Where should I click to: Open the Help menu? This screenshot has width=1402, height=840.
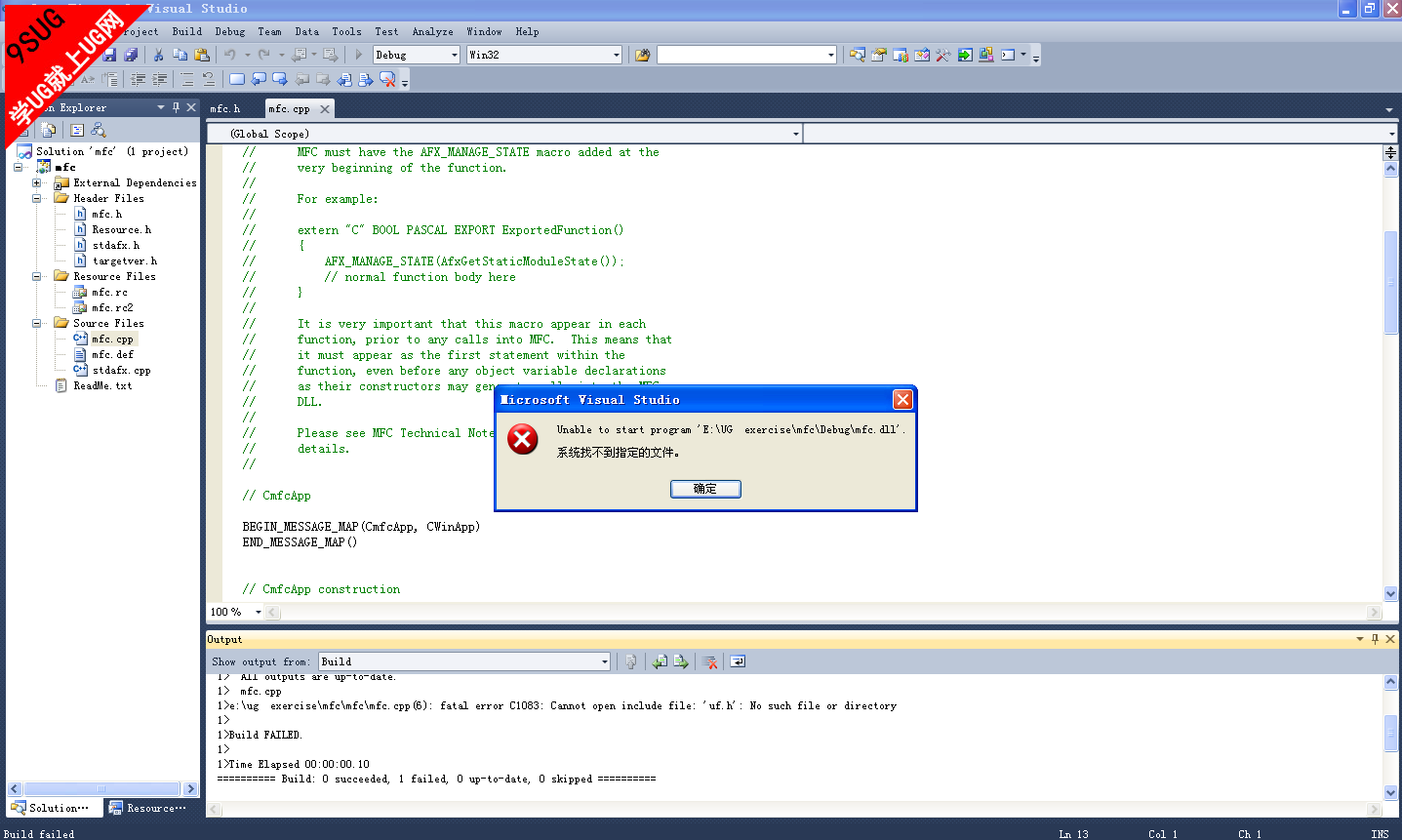[527, 31]
